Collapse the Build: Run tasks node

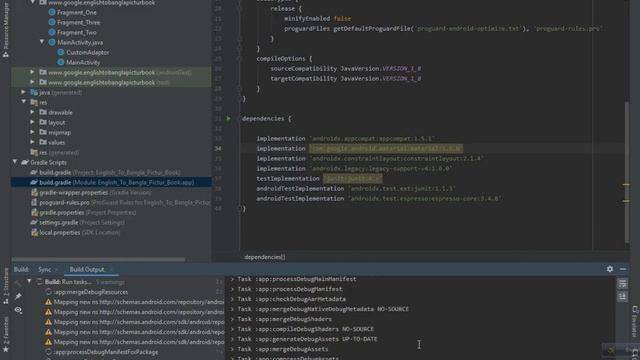[x=29, y=282]
